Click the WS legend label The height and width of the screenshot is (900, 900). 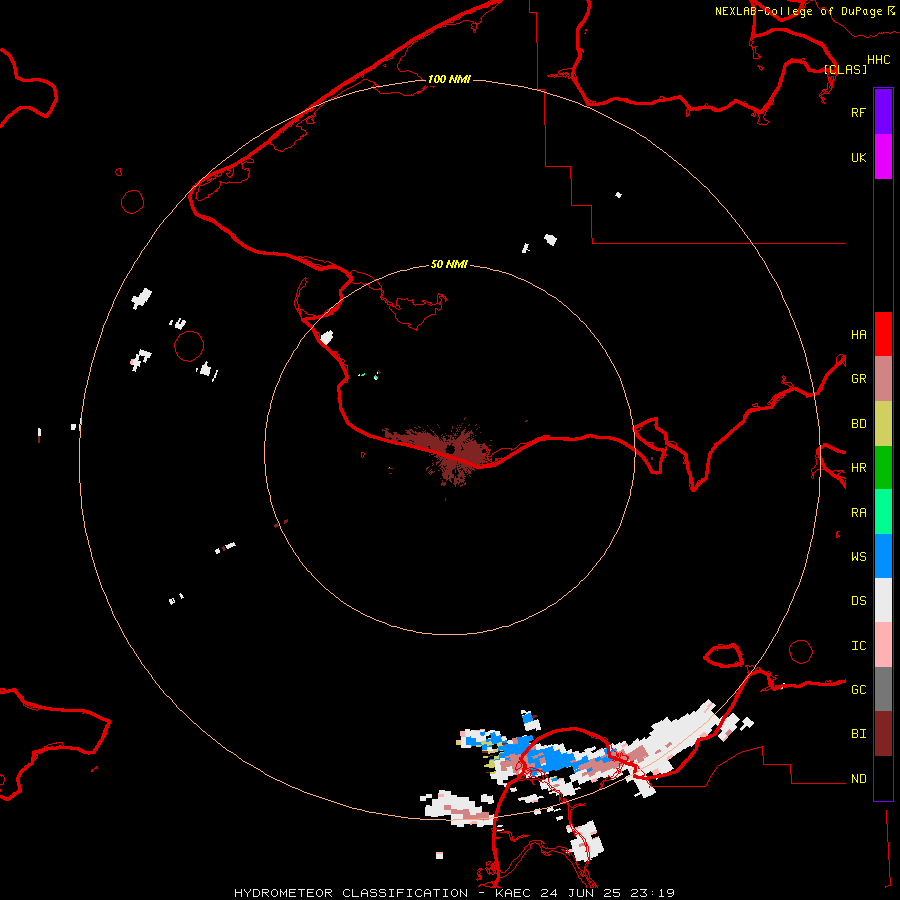click(858, 557)
